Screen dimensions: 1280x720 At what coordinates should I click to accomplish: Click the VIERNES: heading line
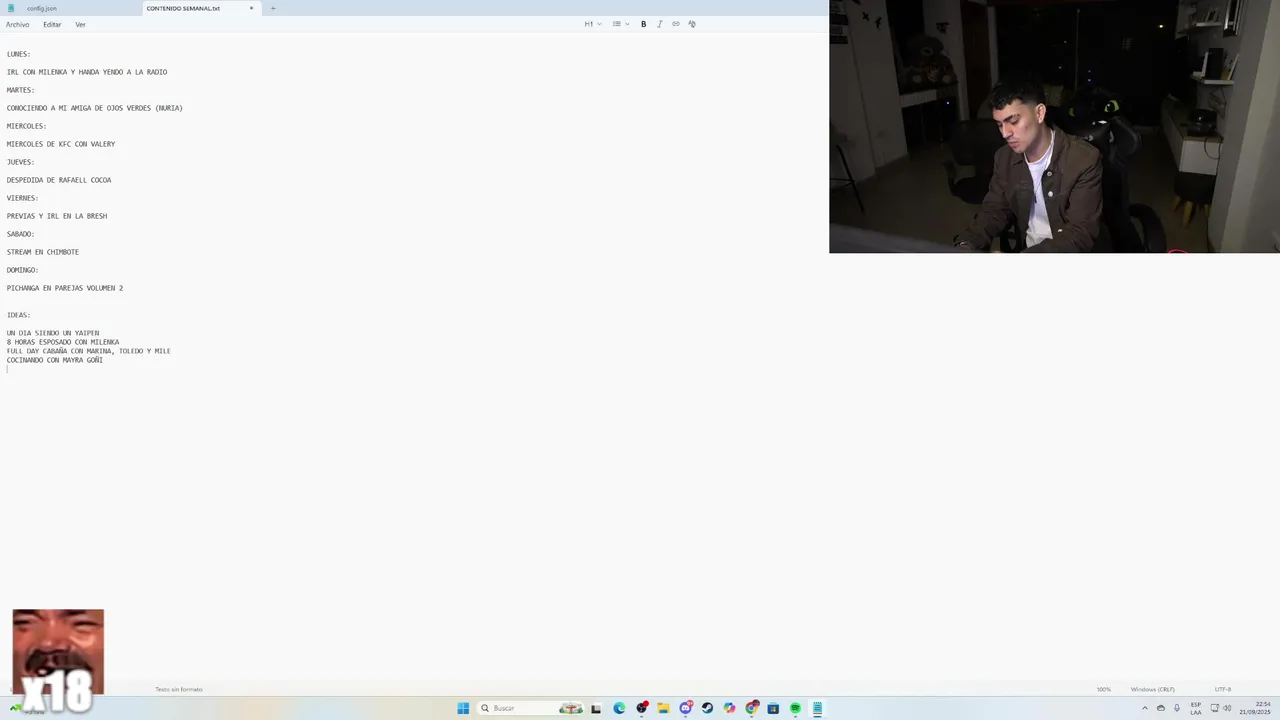pos(23,198)
